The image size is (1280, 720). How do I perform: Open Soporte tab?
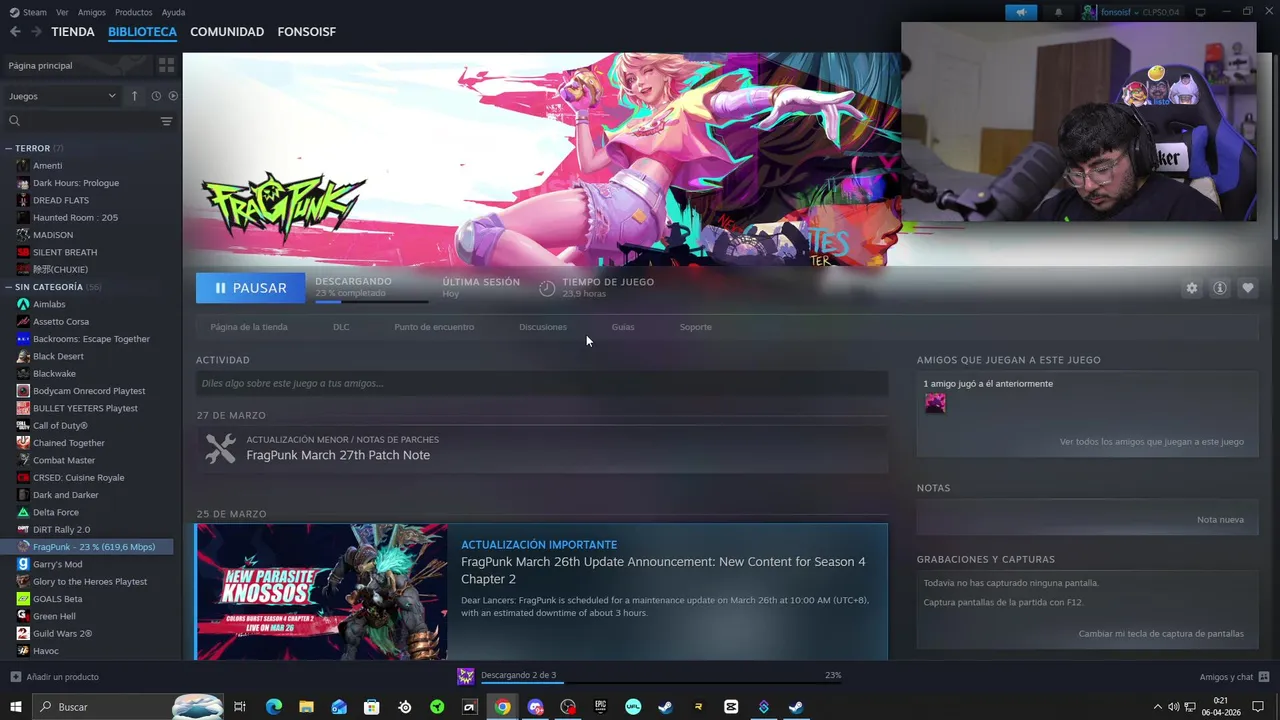point(696,327)
